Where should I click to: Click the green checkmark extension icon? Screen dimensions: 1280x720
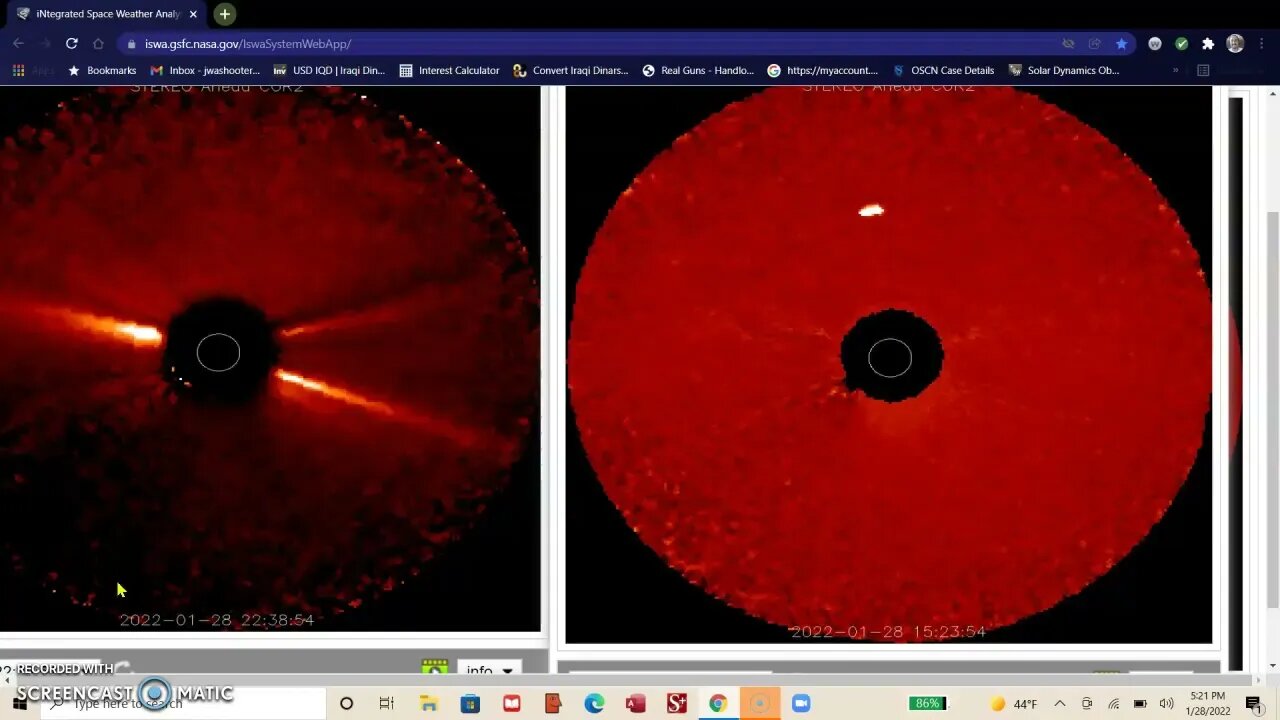1181,44
